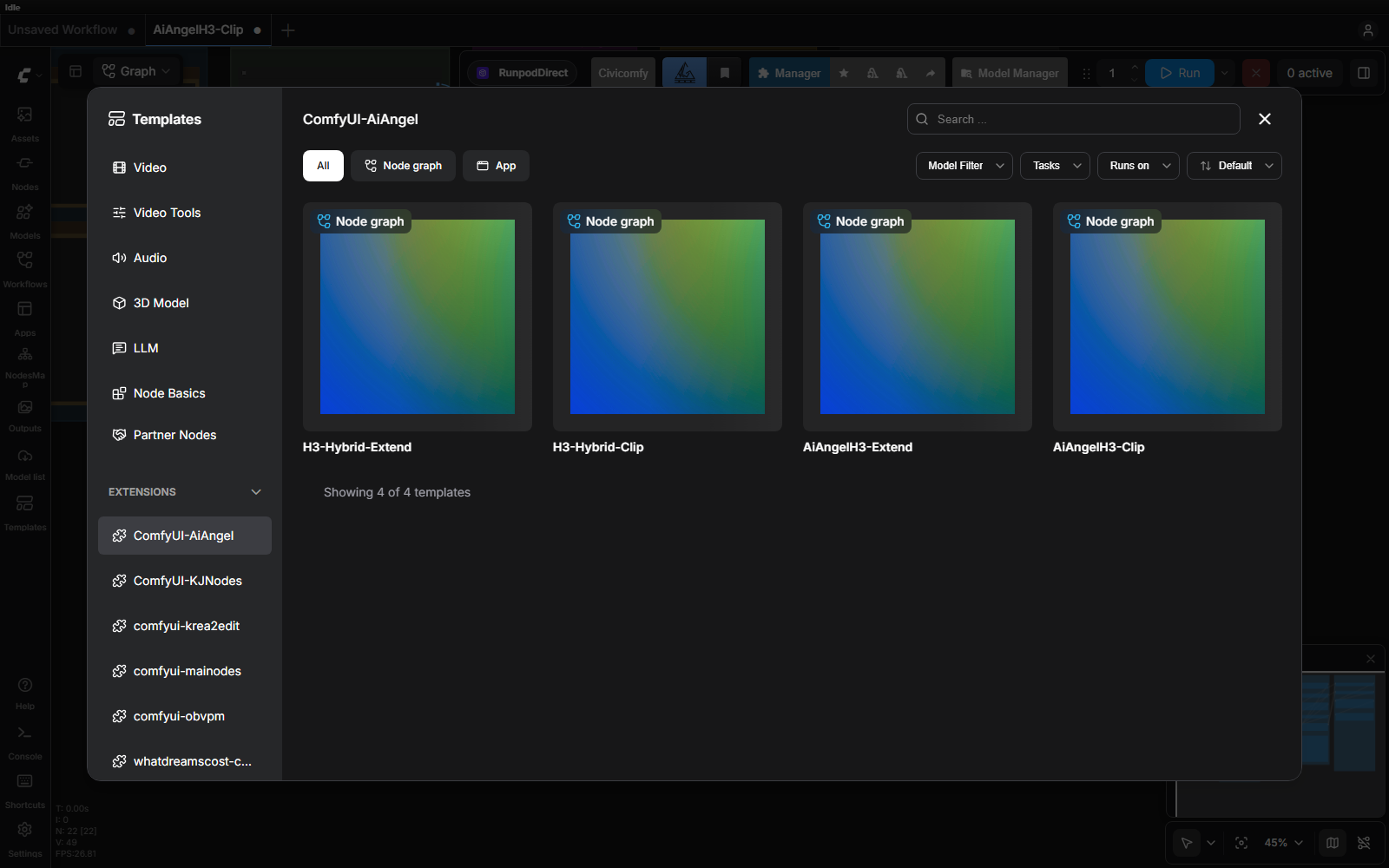The height and width of the screenshot is (868, 1389).
Task: Open the Outputs sidebar panel
Action: point(25,415)
